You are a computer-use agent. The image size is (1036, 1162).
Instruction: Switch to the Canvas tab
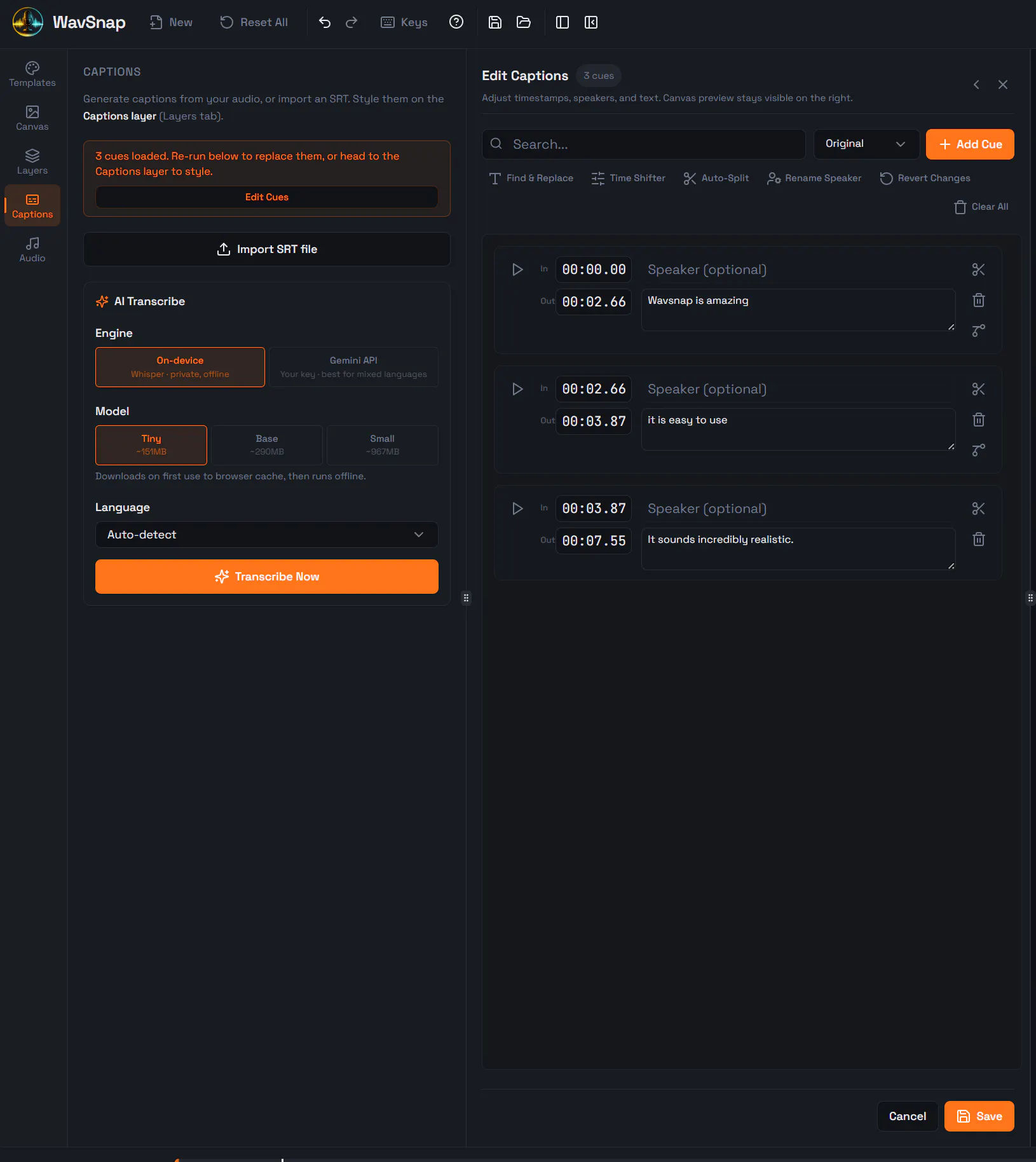click(x=32, y=118)
